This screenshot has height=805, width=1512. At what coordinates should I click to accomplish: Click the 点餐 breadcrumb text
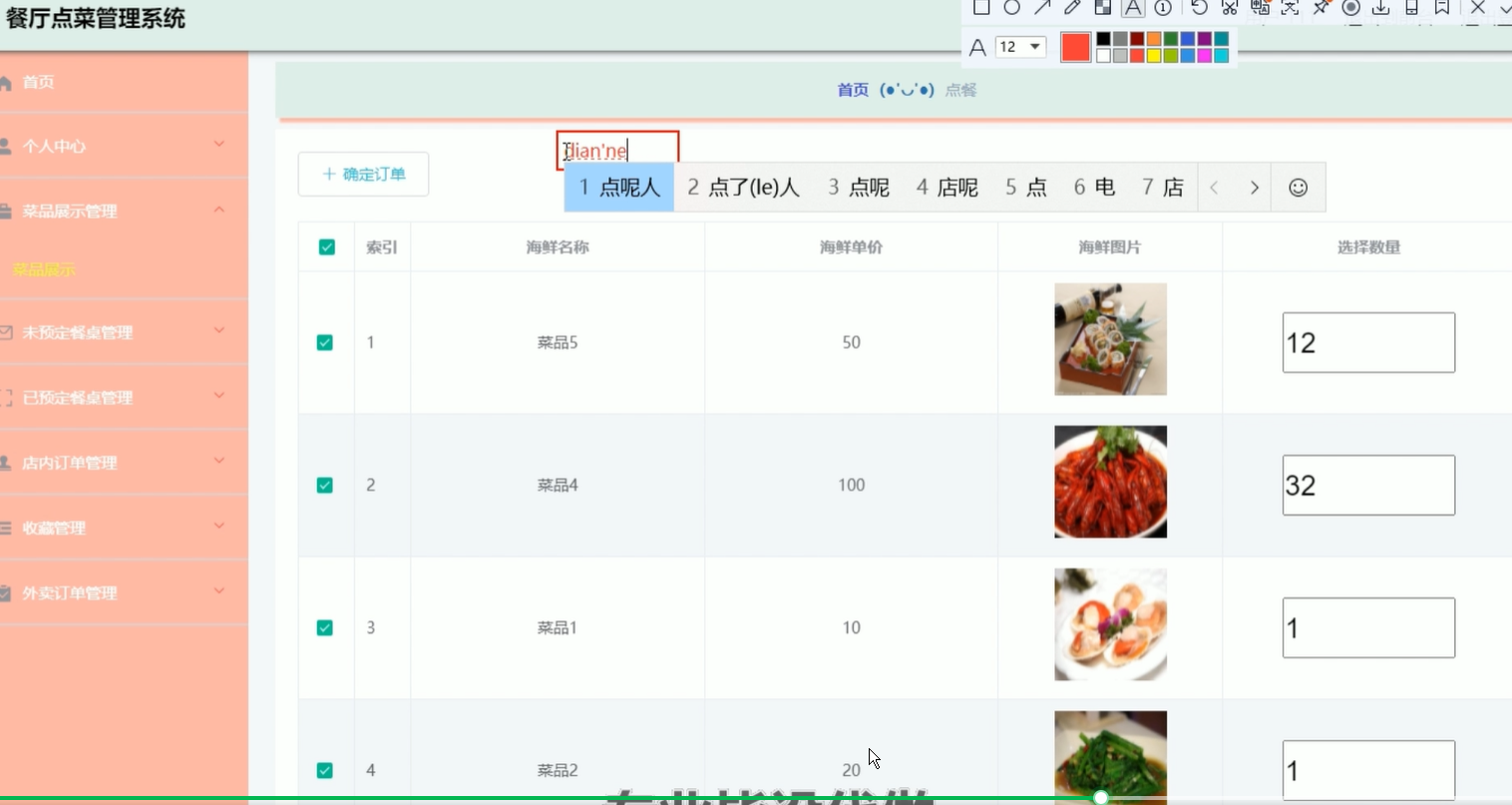pos(961,90)
